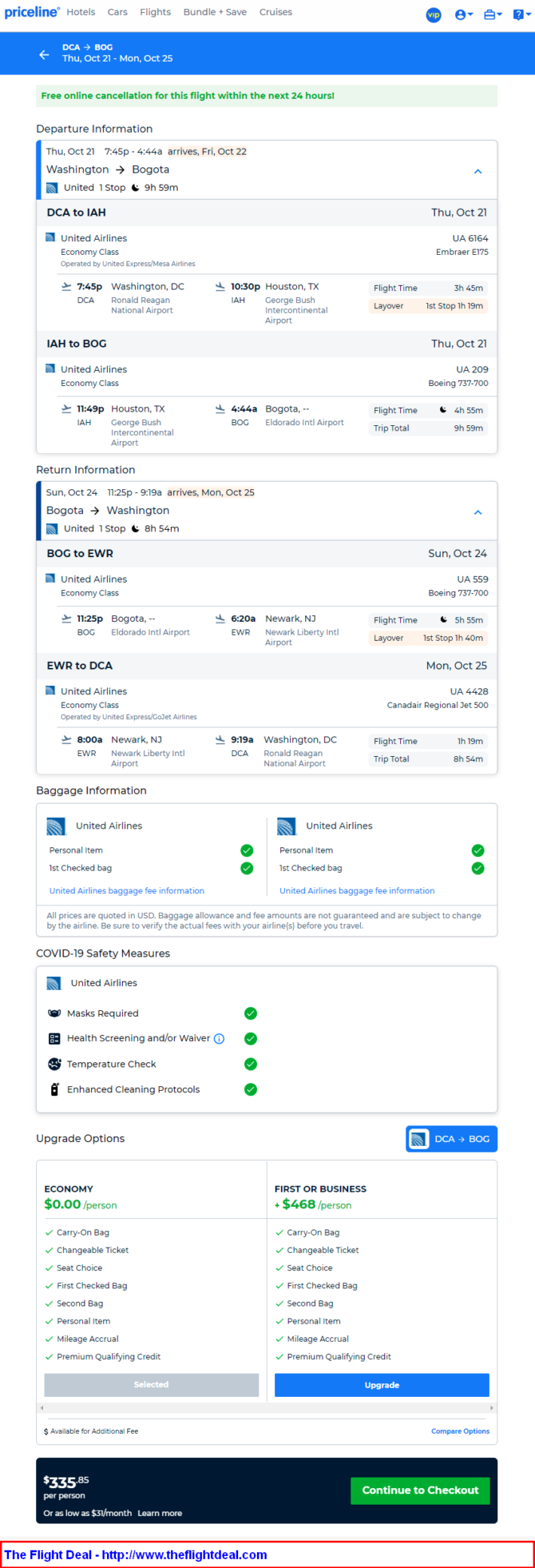The width and height of the screenshot is (535, 1568).
Task: Click landing icon next to 6:20a
Action: [220, 619]
